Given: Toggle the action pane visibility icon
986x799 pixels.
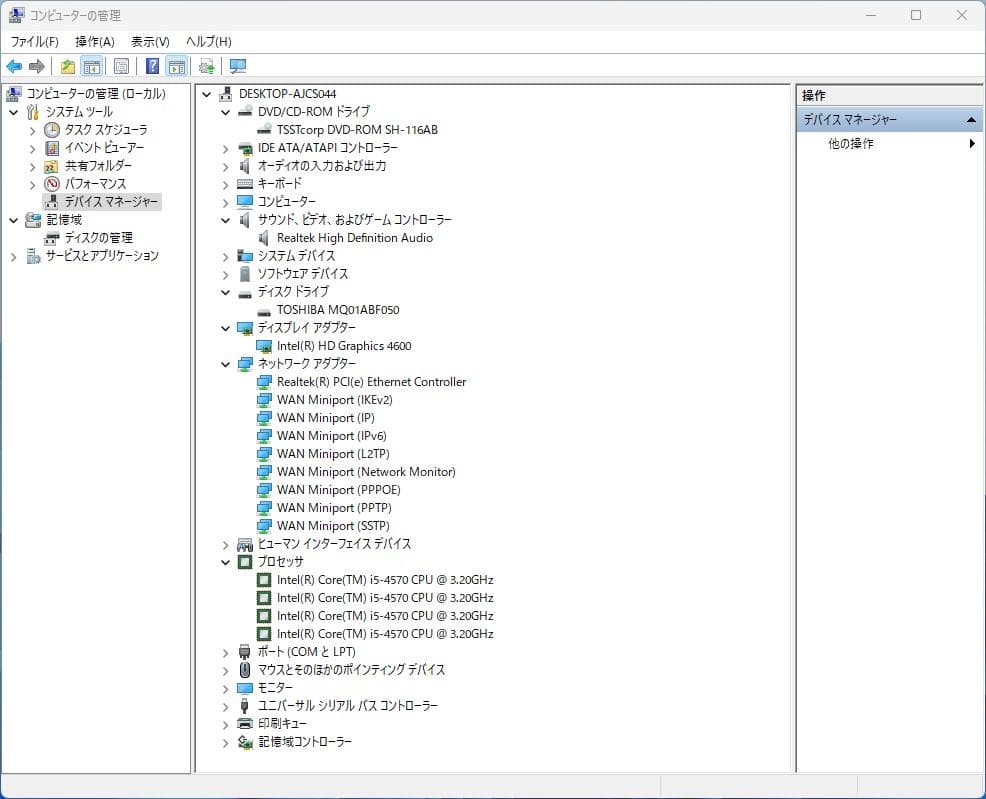Looking at the screenshot, I should click(x=176, y=66).
